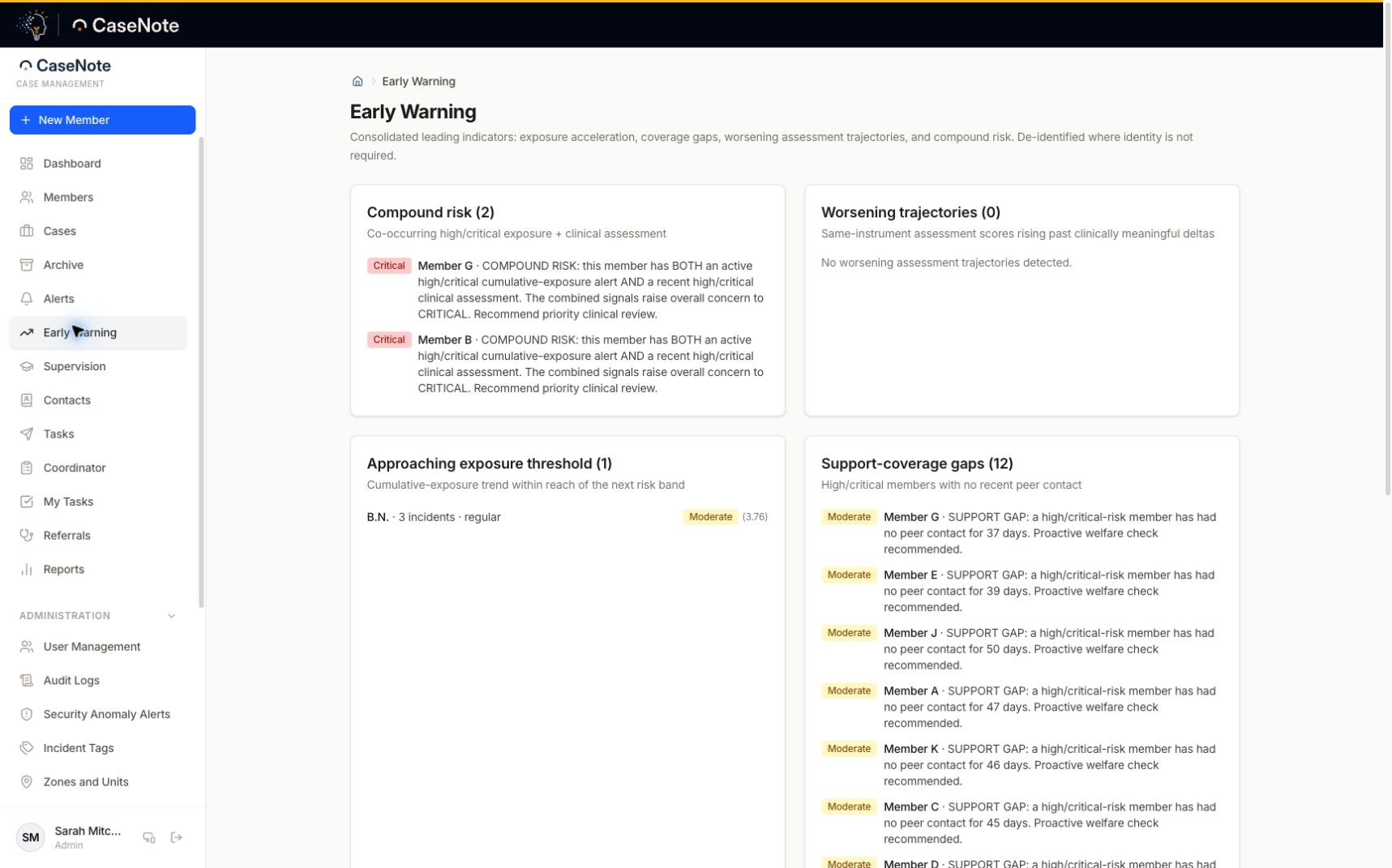Click the Dashboard grid icon
This screenshot has width=1392, height=868.
pos(27,164)
